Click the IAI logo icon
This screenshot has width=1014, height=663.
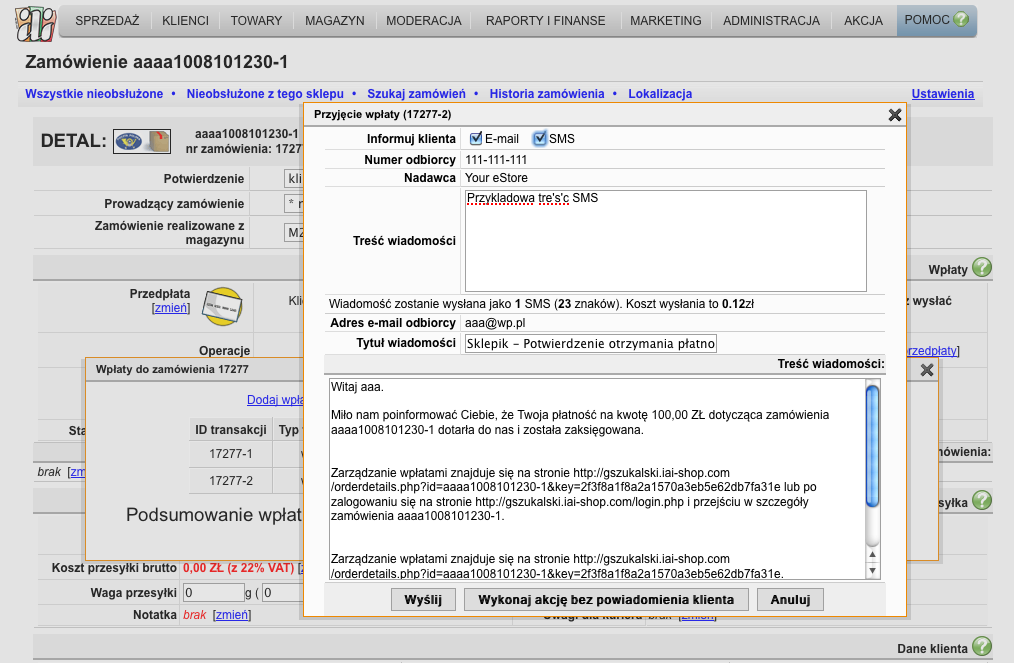(x=35, y=24)
